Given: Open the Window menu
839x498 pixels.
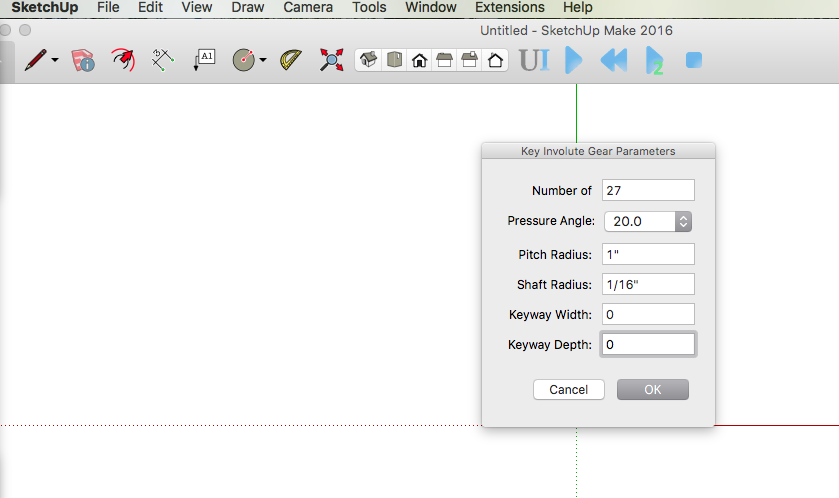Looking at the screenshot, I should (431, 7).
